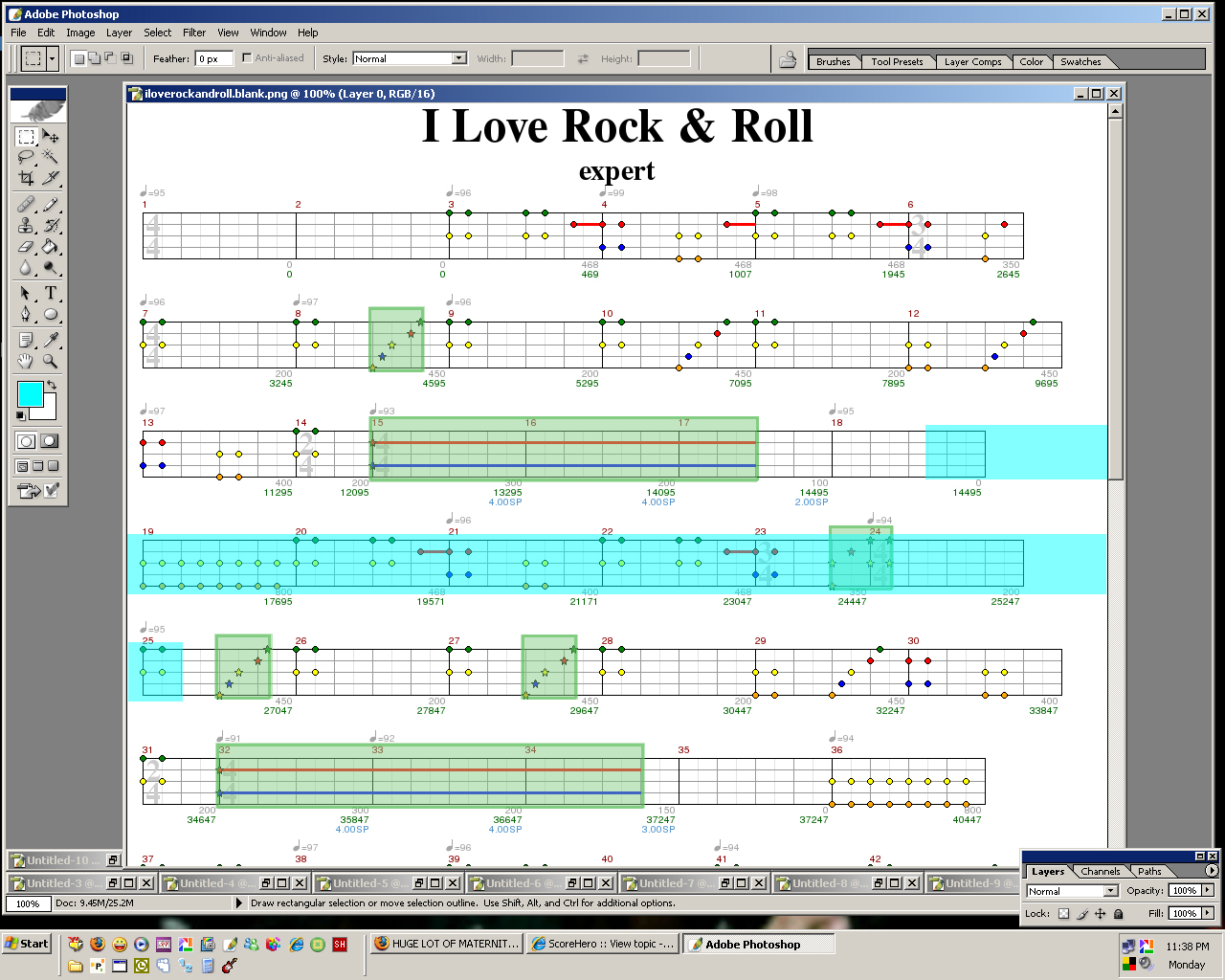Open the Fill slider arrow
This screenshot has height=980, width=1225.
coord(1208,913)
